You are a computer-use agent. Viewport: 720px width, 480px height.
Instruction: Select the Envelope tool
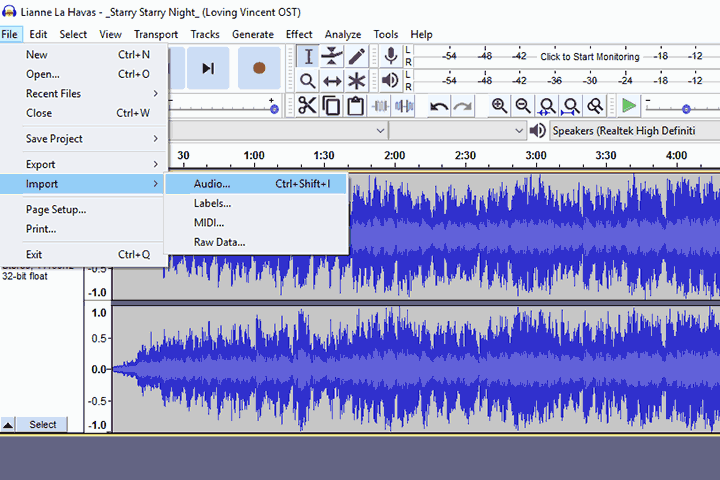(332, 56)
